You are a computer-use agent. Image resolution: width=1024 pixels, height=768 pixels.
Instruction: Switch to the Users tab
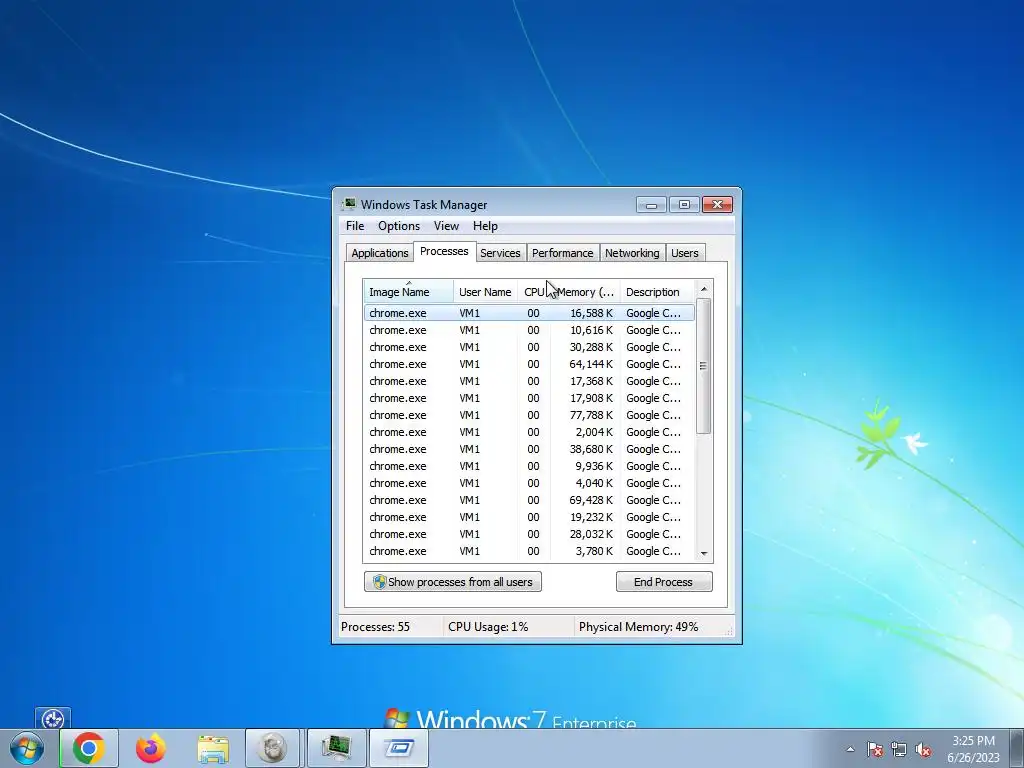pos(684,253)
